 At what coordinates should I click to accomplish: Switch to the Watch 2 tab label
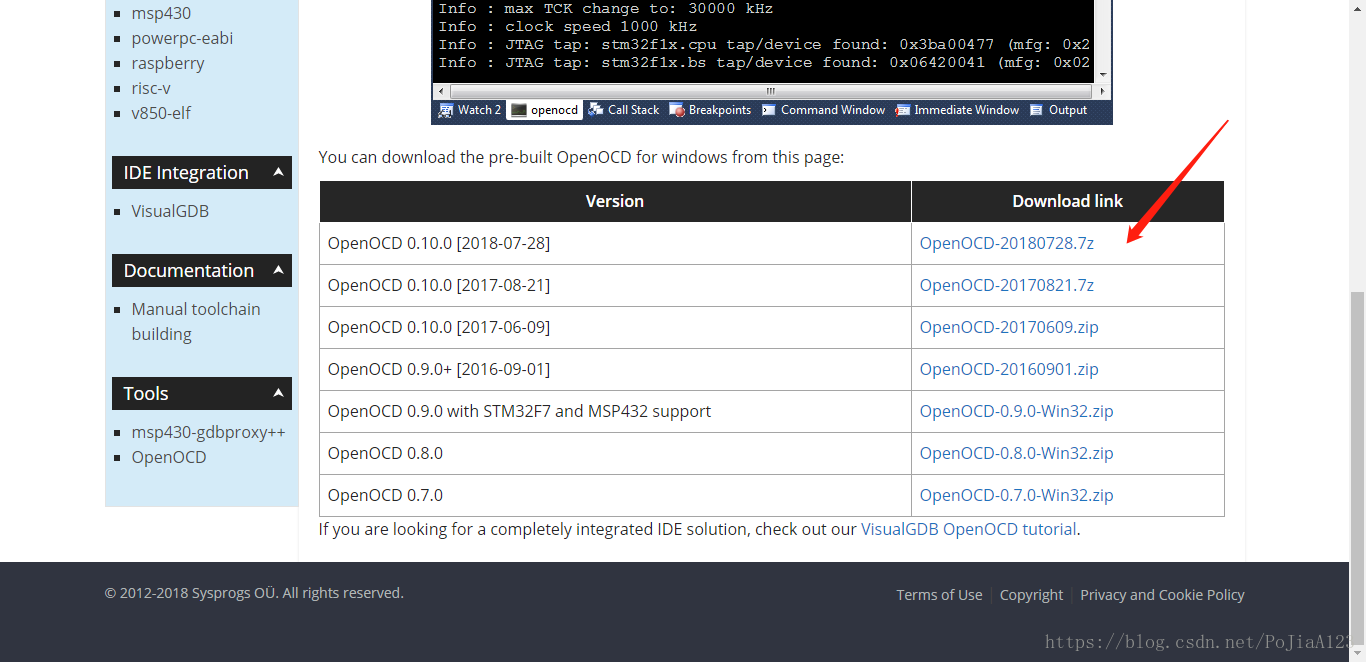479,110
